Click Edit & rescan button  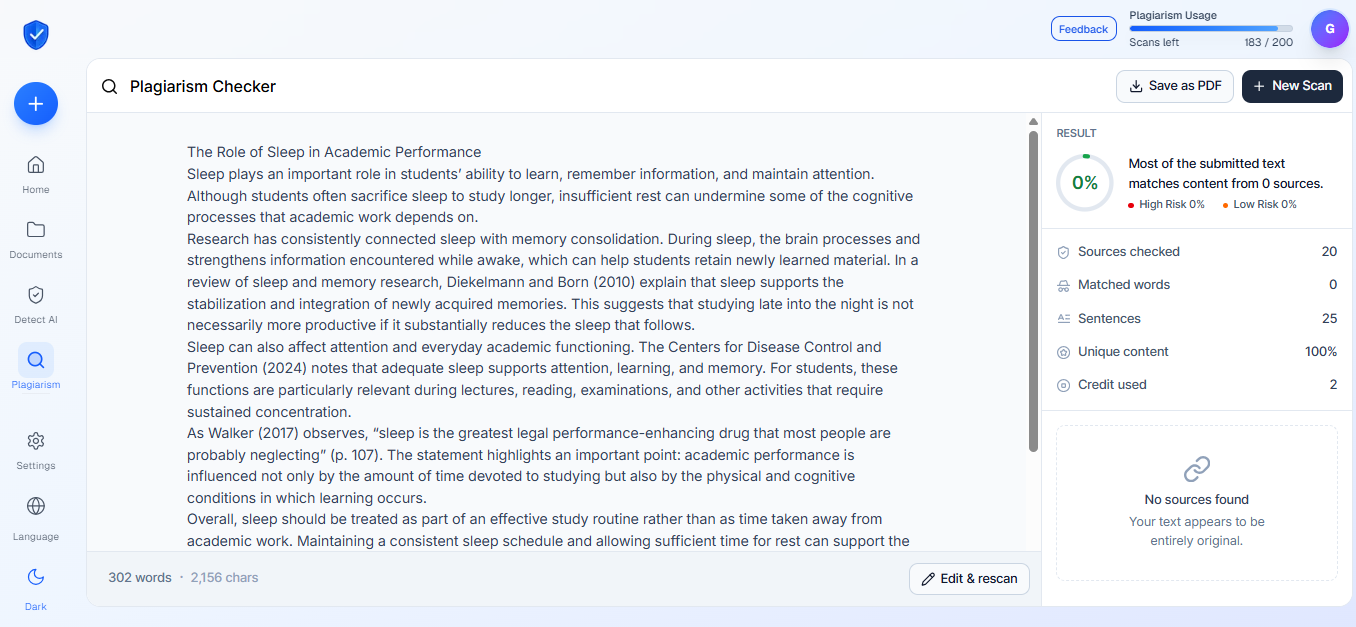969,578
